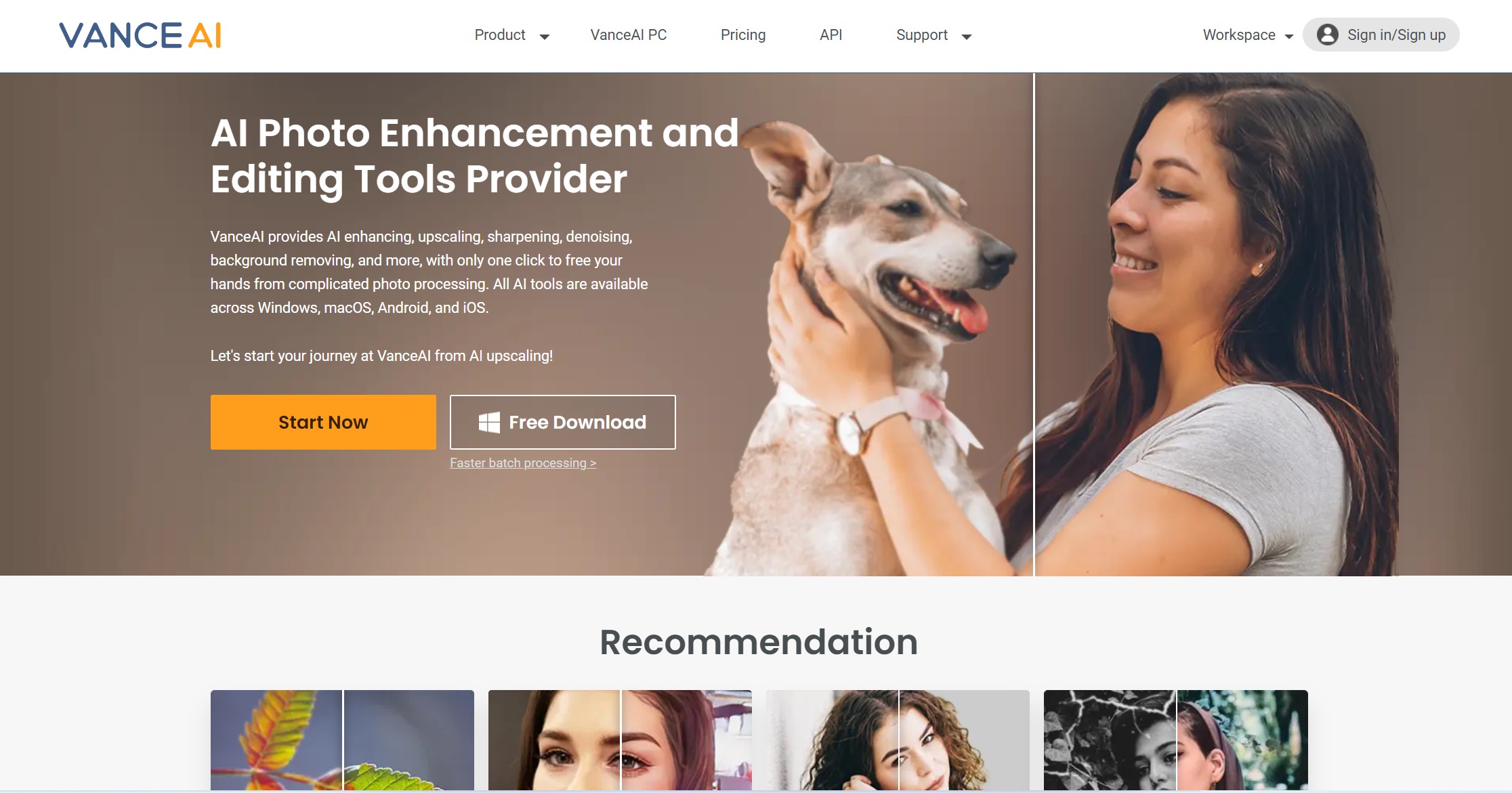
Task: Click the Windows logo on Free Download
Action: [x=489, y=422]
